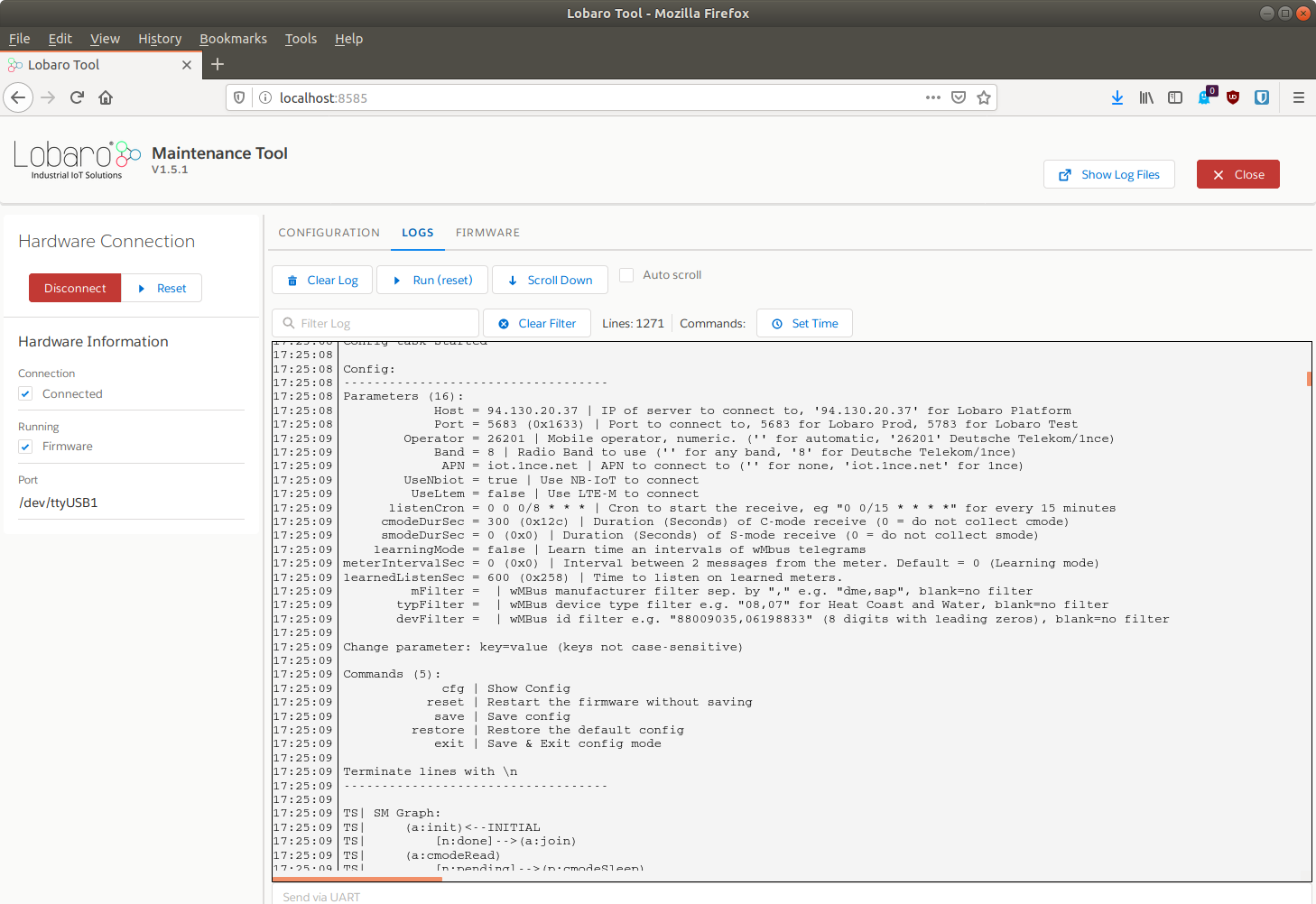This screenshot has width=1316, height=904.
Task: Open the Firefox hamburger menu
Action: click(x=1299, y=97)
